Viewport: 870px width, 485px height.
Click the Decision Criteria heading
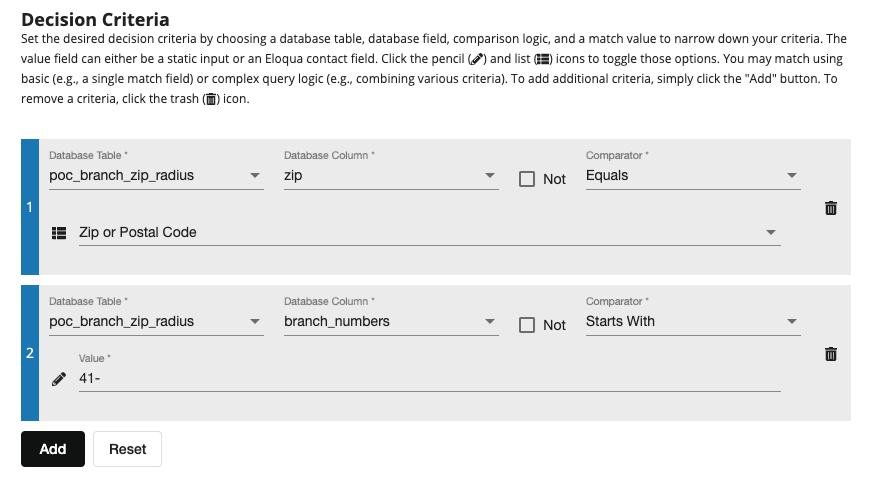point(95,19)
